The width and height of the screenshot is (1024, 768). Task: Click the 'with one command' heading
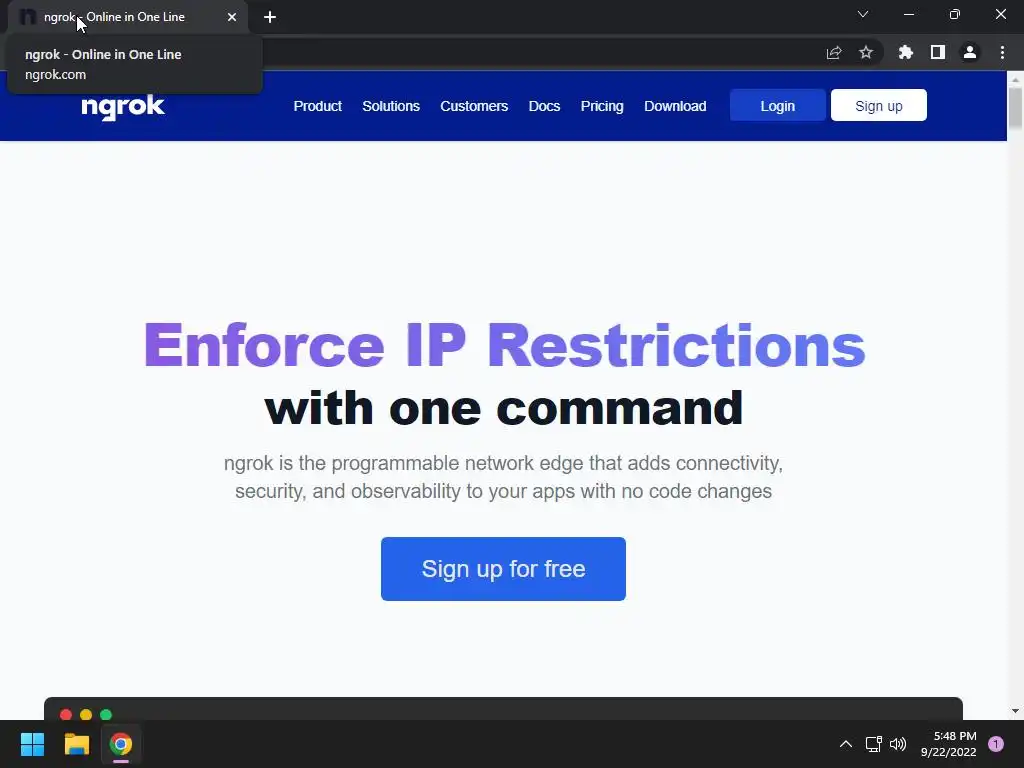(504, 408)
